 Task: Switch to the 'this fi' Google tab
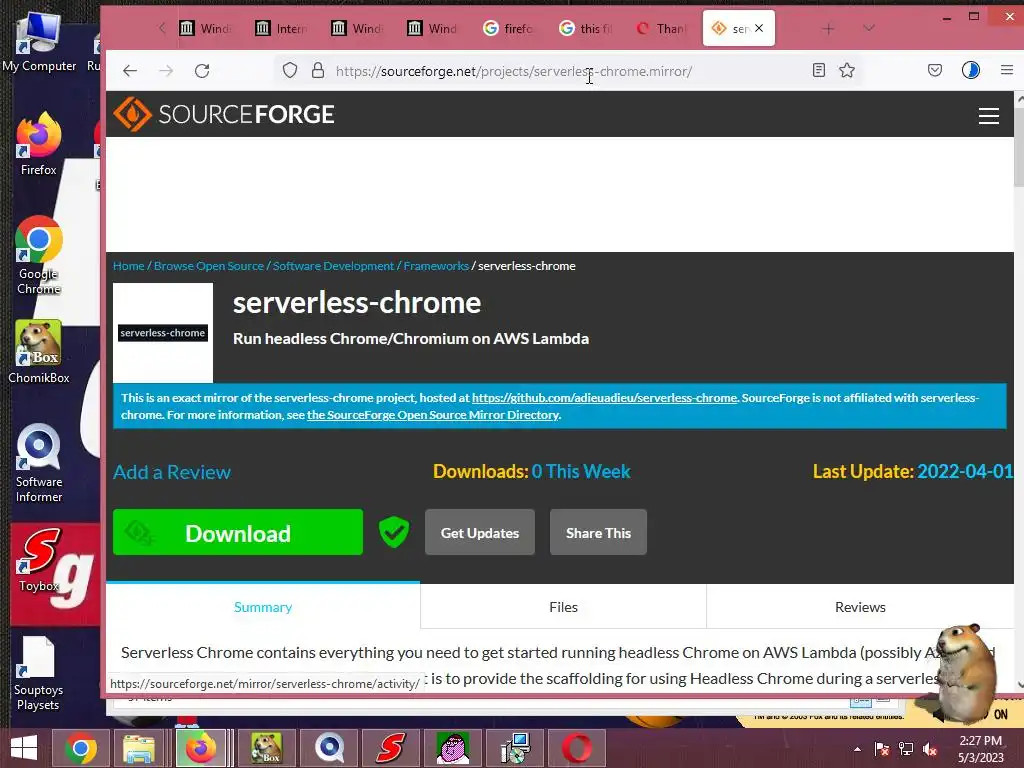tap(586, 28)
